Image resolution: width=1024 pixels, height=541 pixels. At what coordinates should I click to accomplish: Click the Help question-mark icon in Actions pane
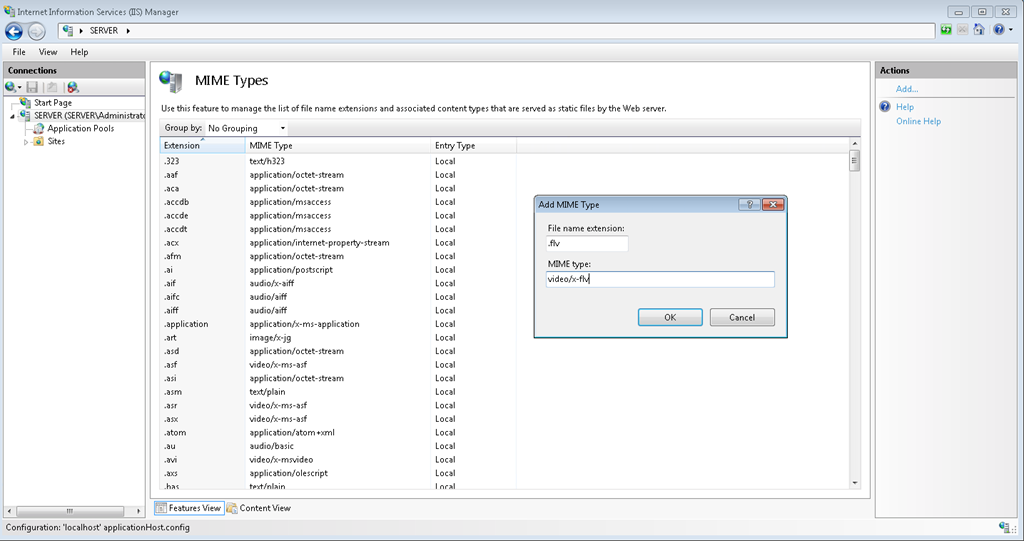[885, 107]
